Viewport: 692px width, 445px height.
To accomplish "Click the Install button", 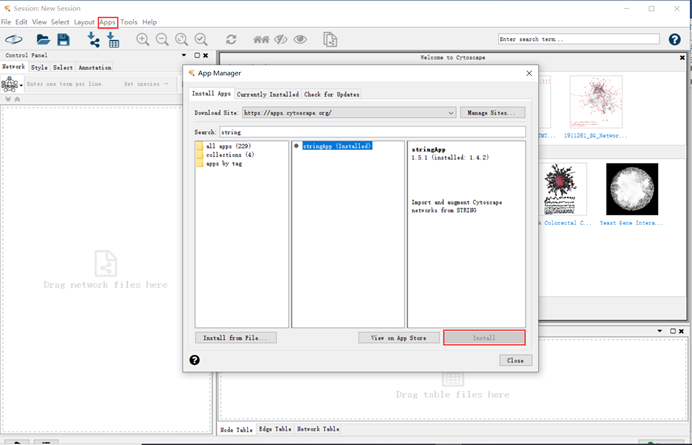I will pos(484,338).
